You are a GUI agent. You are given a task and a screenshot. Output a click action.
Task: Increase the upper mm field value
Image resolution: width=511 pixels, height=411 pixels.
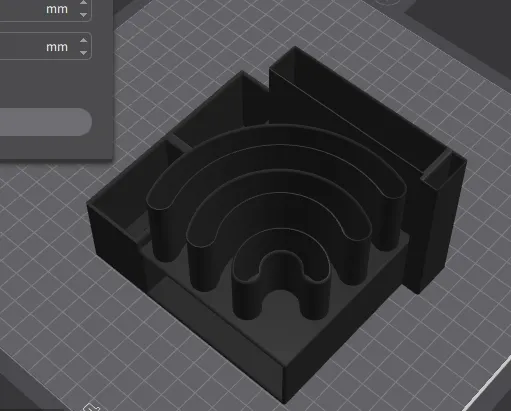[83, 3]
